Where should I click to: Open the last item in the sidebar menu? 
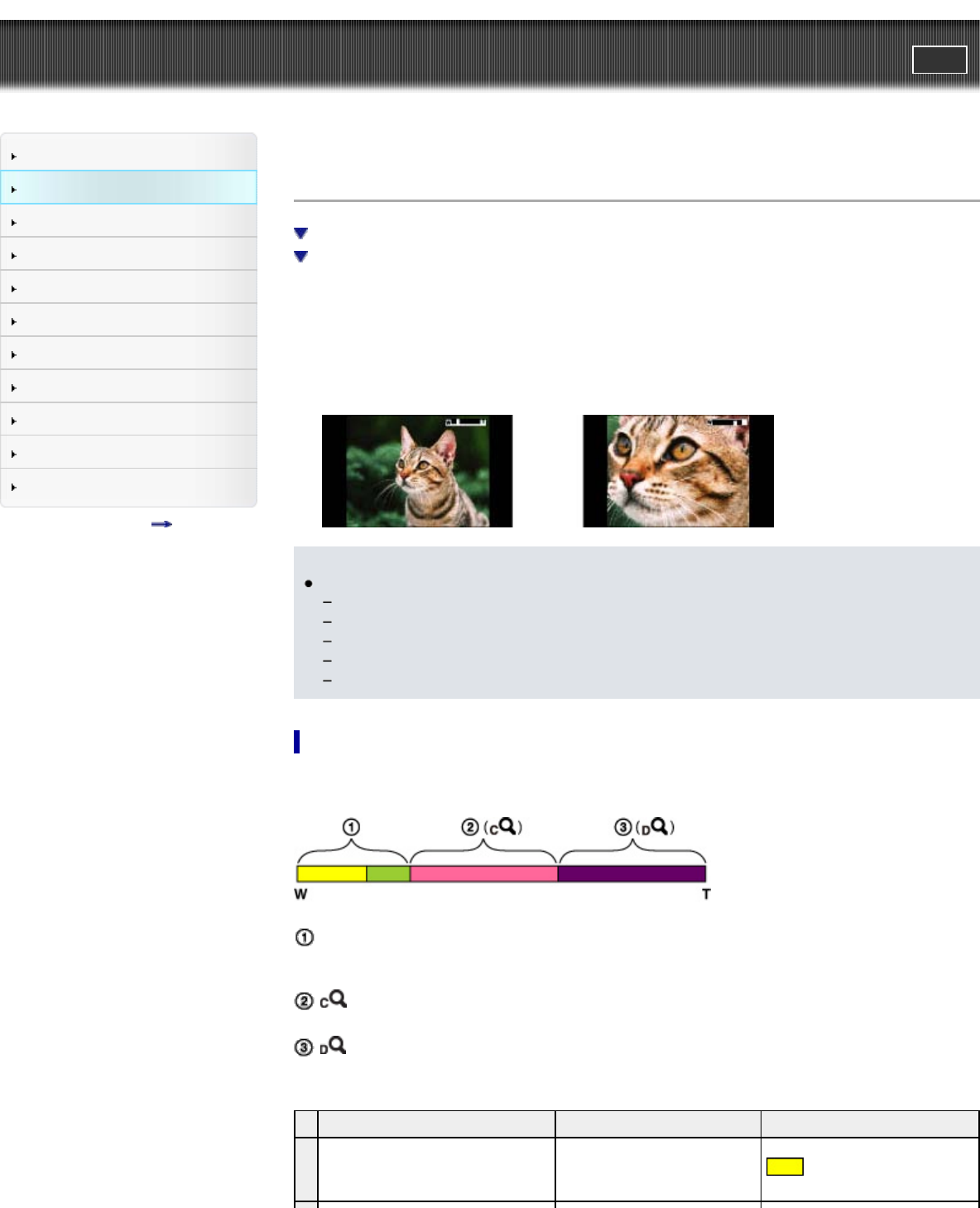coord(128,487)
